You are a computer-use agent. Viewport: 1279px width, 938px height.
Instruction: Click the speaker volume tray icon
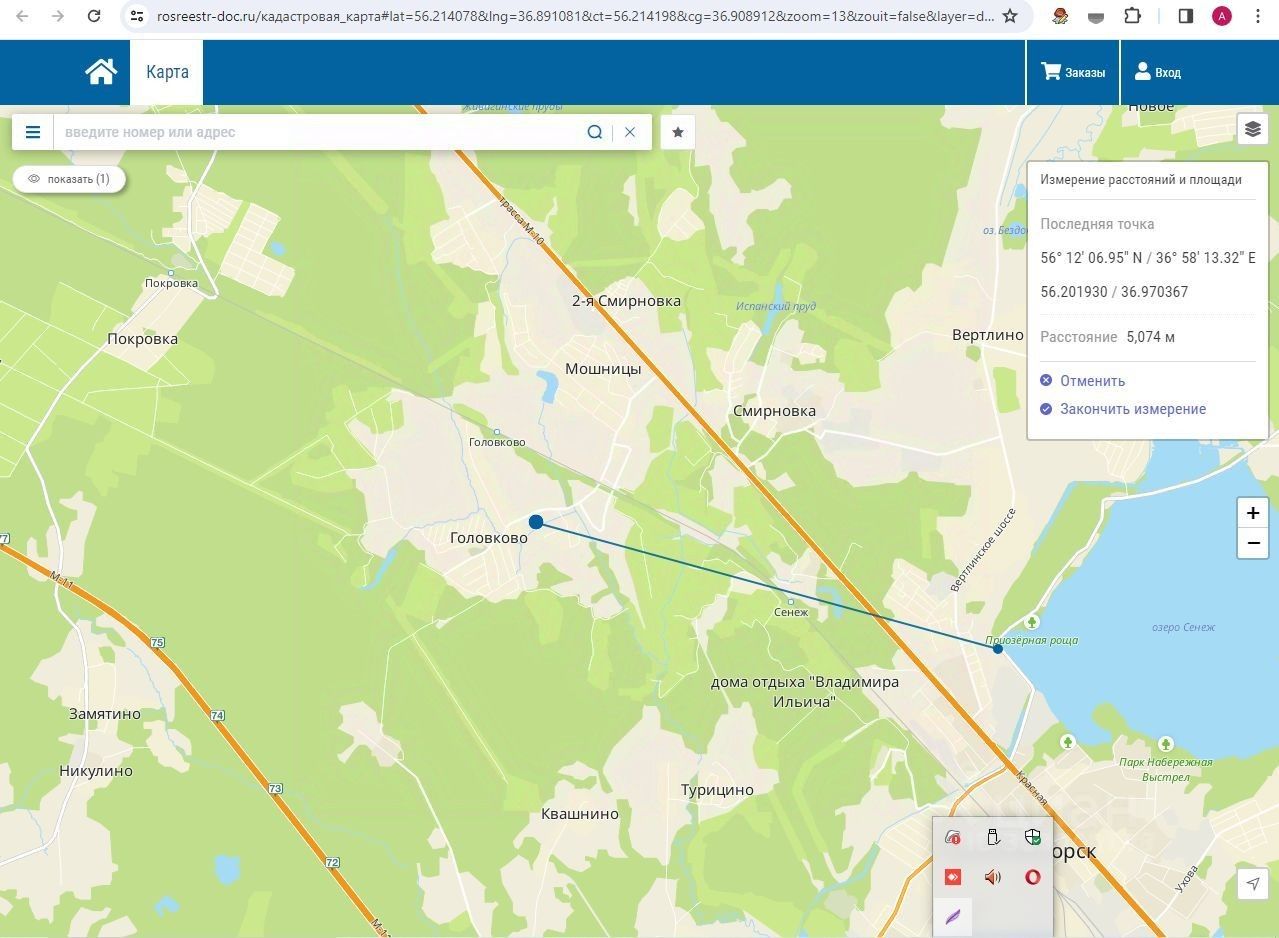click(x=992, y=877)
